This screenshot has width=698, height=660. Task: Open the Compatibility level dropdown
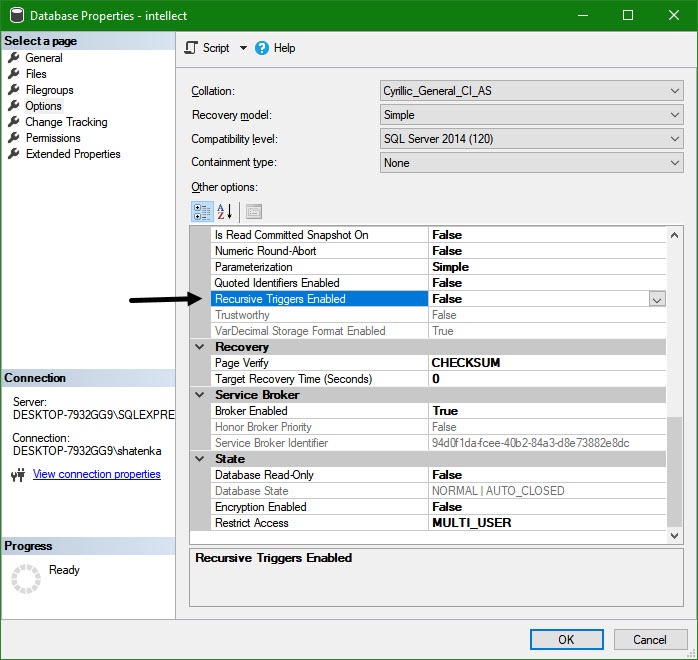click(675, 139)
